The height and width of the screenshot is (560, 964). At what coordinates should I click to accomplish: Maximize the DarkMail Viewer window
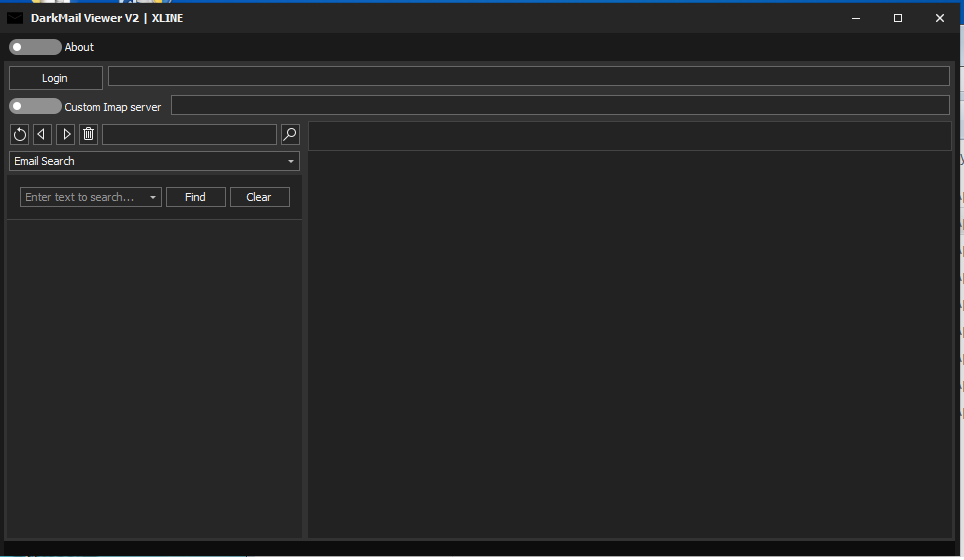click(x=898, y=18)
